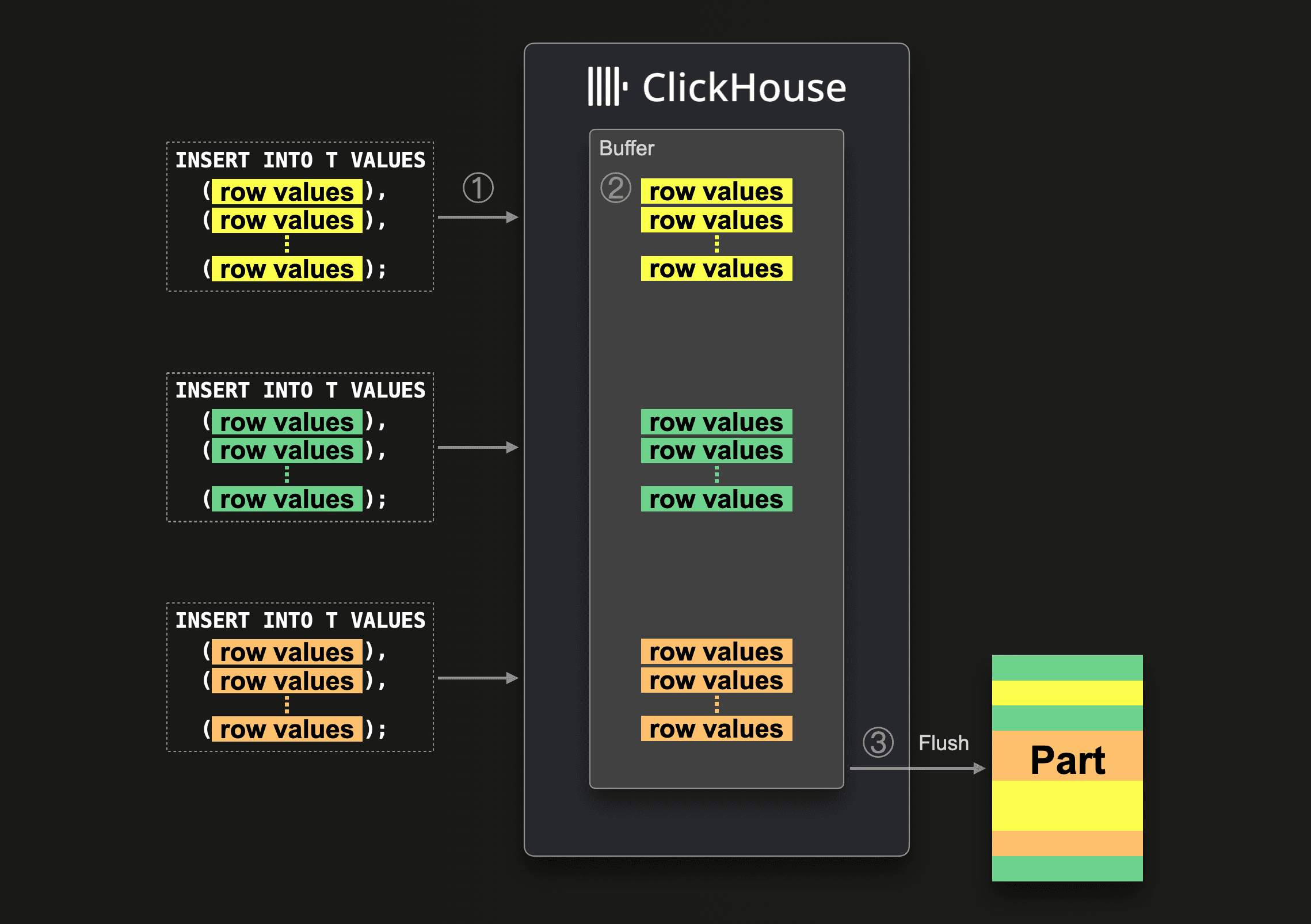Viewport: 1311px width, 924px height.
Task: Click second orange row values in INSERT statement
Action: click(x=287, y=681)
